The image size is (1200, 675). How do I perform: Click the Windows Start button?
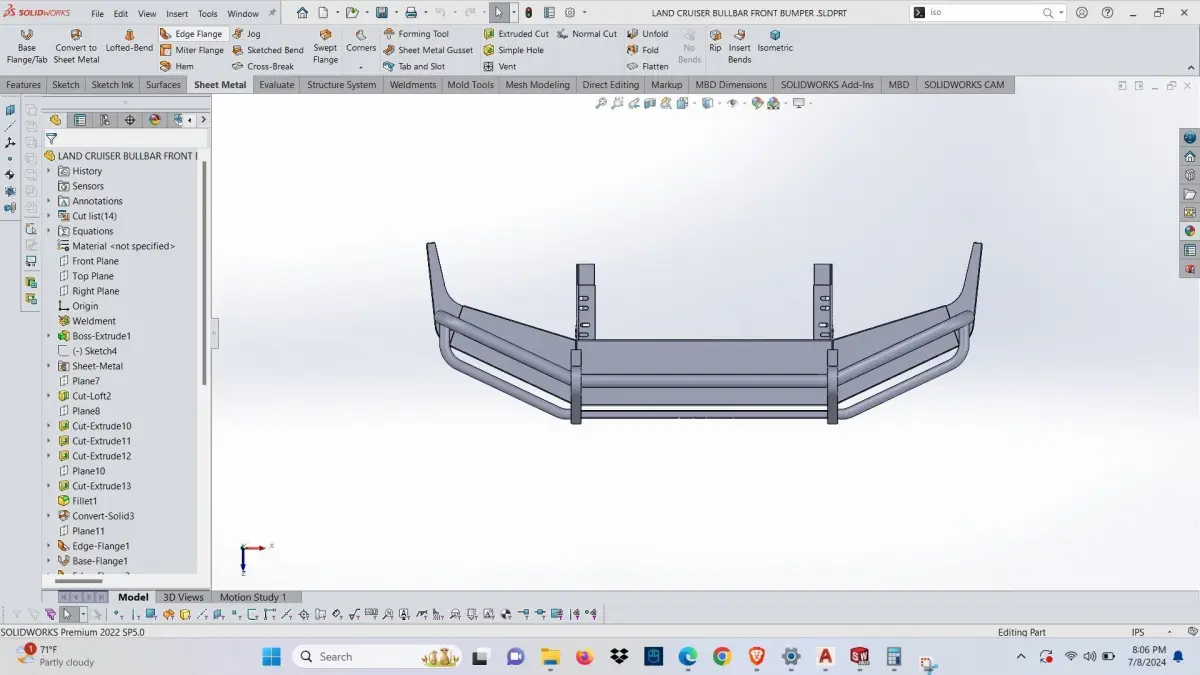[x=271, y=657]
